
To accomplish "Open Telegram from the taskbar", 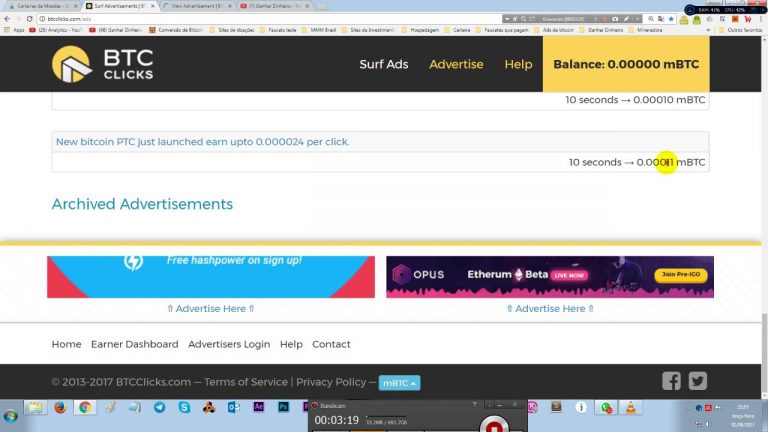I will (x=159, y=408).
